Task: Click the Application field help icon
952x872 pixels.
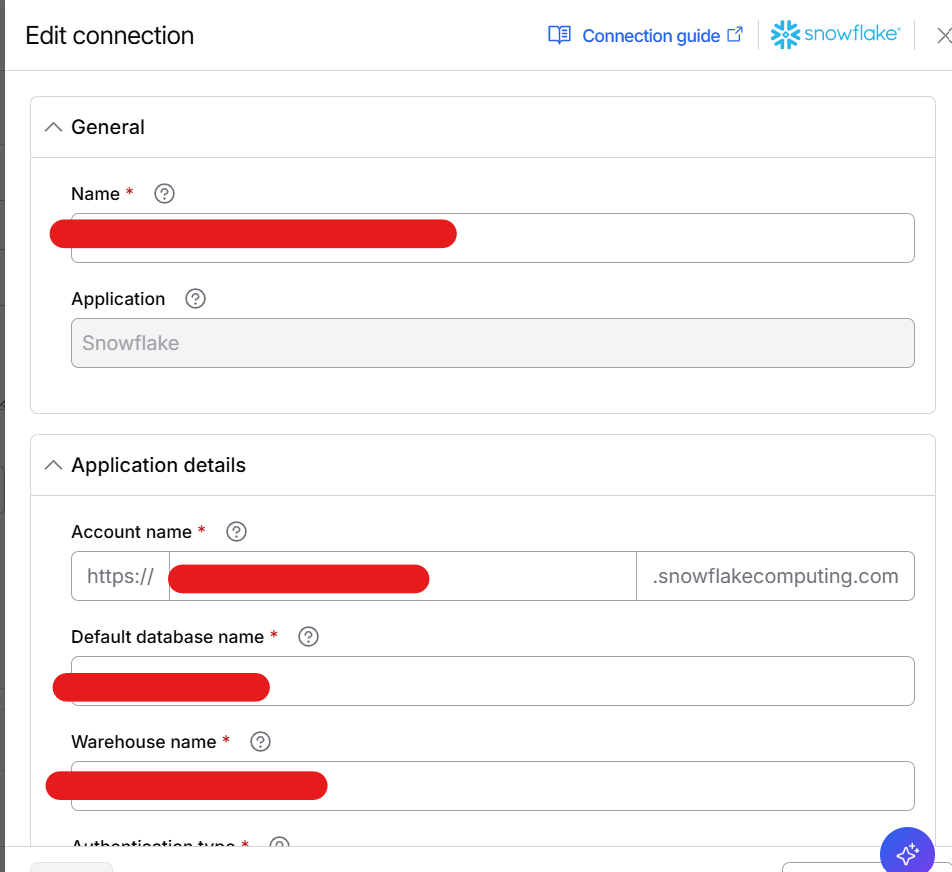Action: pyautogui.click(x=196, y=299)
